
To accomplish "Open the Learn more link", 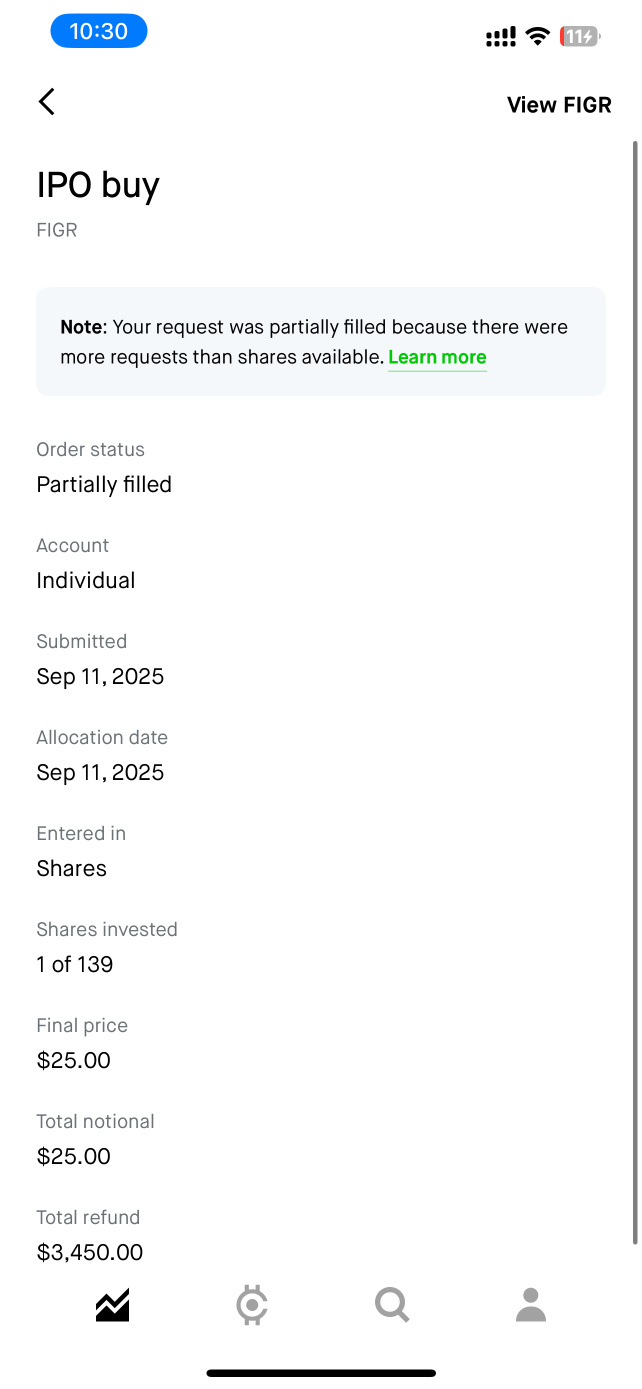I will (437, 358).
